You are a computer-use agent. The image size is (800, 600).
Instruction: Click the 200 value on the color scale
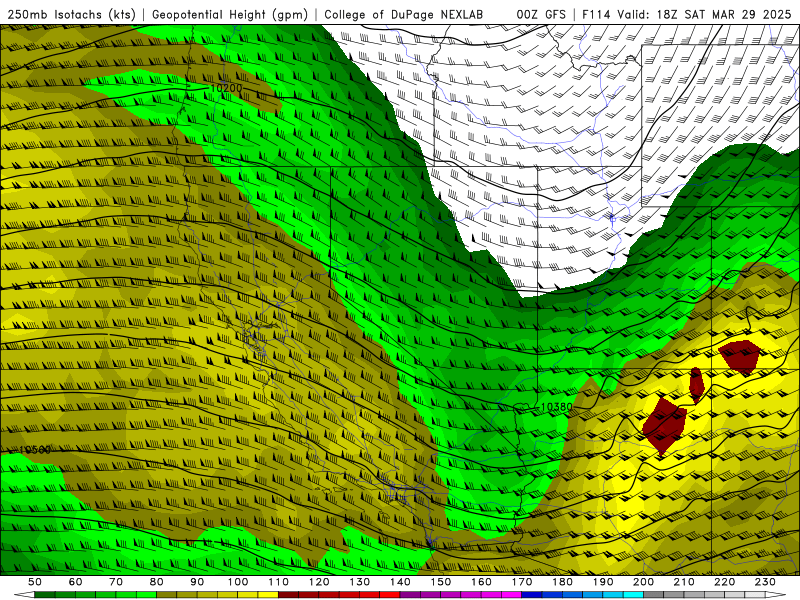tap(643, 582)
